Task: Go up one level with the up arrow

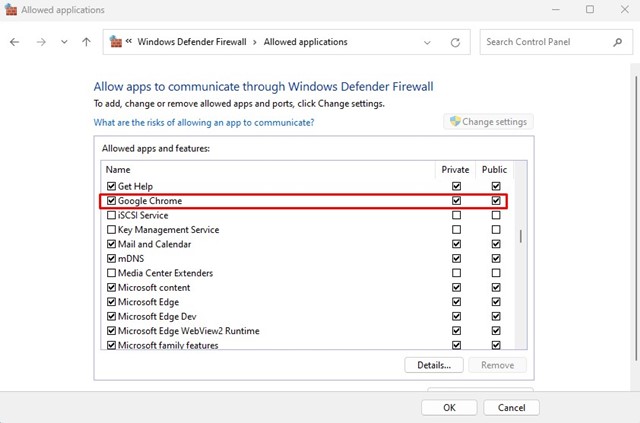Action: tap(86, 42)
